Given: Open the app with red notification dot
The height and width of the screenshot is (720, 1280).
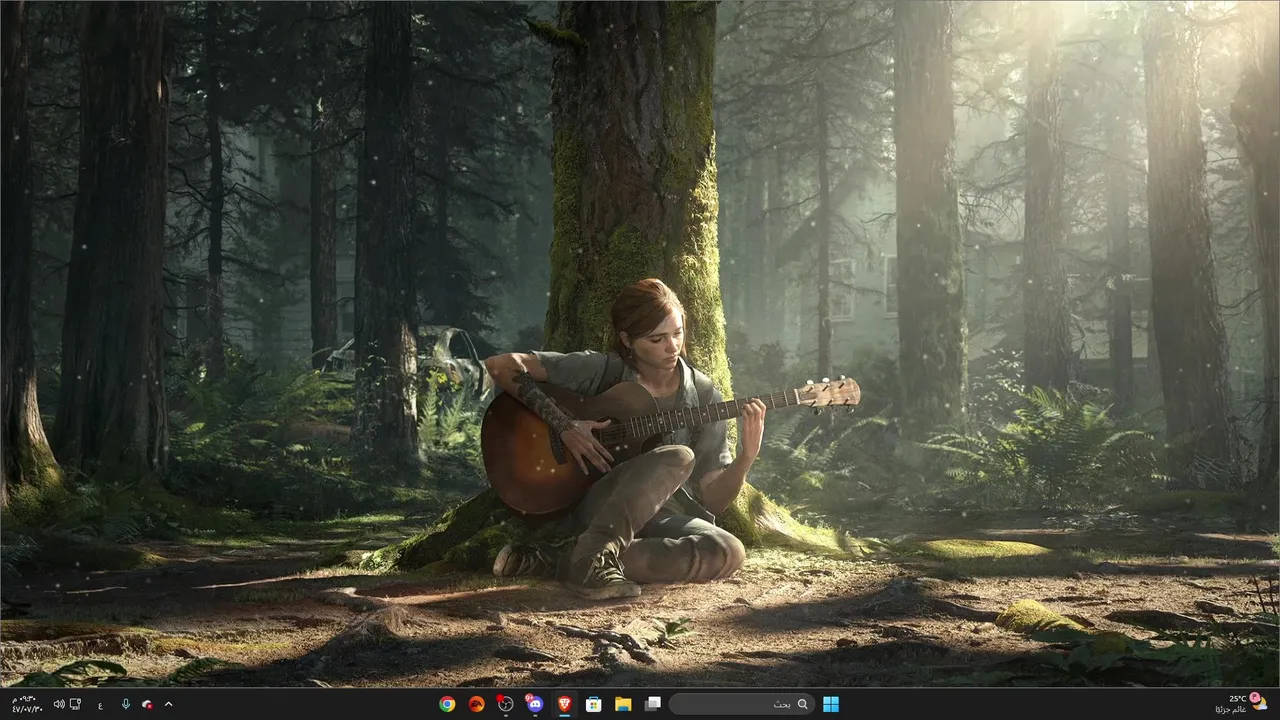Looking at the screenshot, I should pyautogui.click(x=505, y=704).
